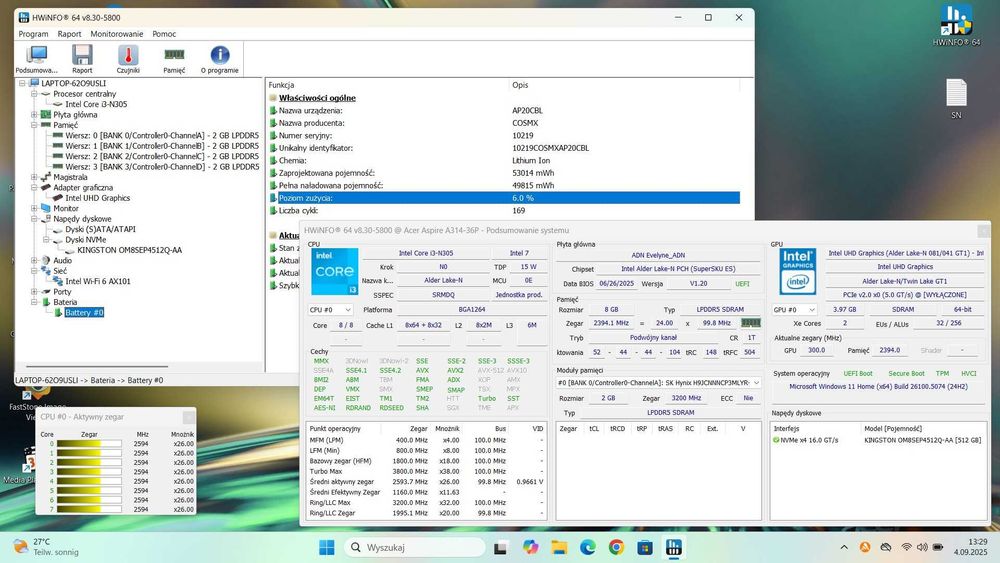
Task: Open the Czujniki thermometer icon
Action: click(128, 60)
